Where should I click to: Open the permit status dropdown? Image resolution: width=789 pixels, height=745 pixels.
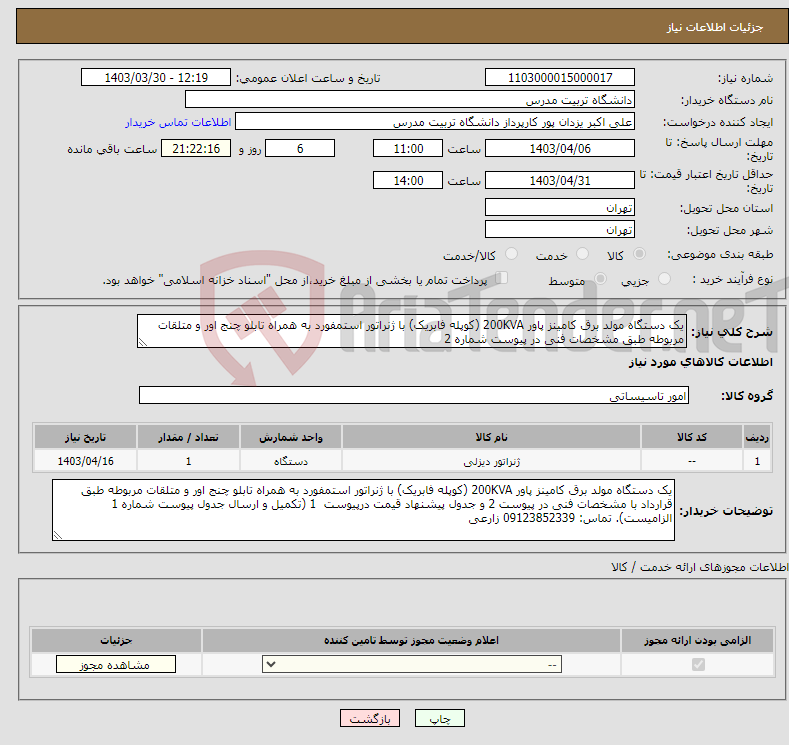(412, 665)
